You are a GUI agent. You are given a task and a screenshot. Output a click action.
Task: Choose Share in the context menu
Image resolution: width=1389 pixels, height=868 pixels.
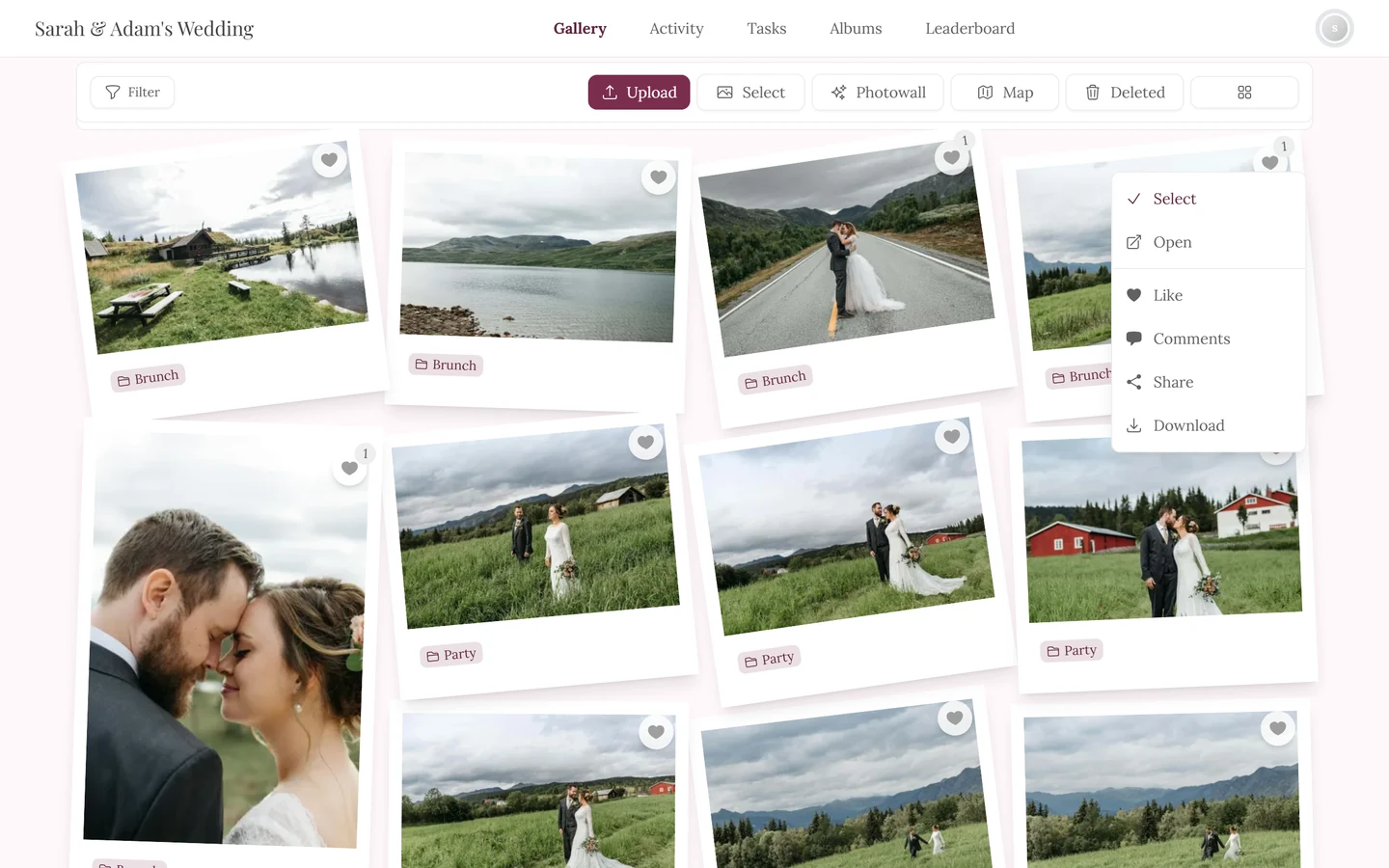tap(1209, 382)
